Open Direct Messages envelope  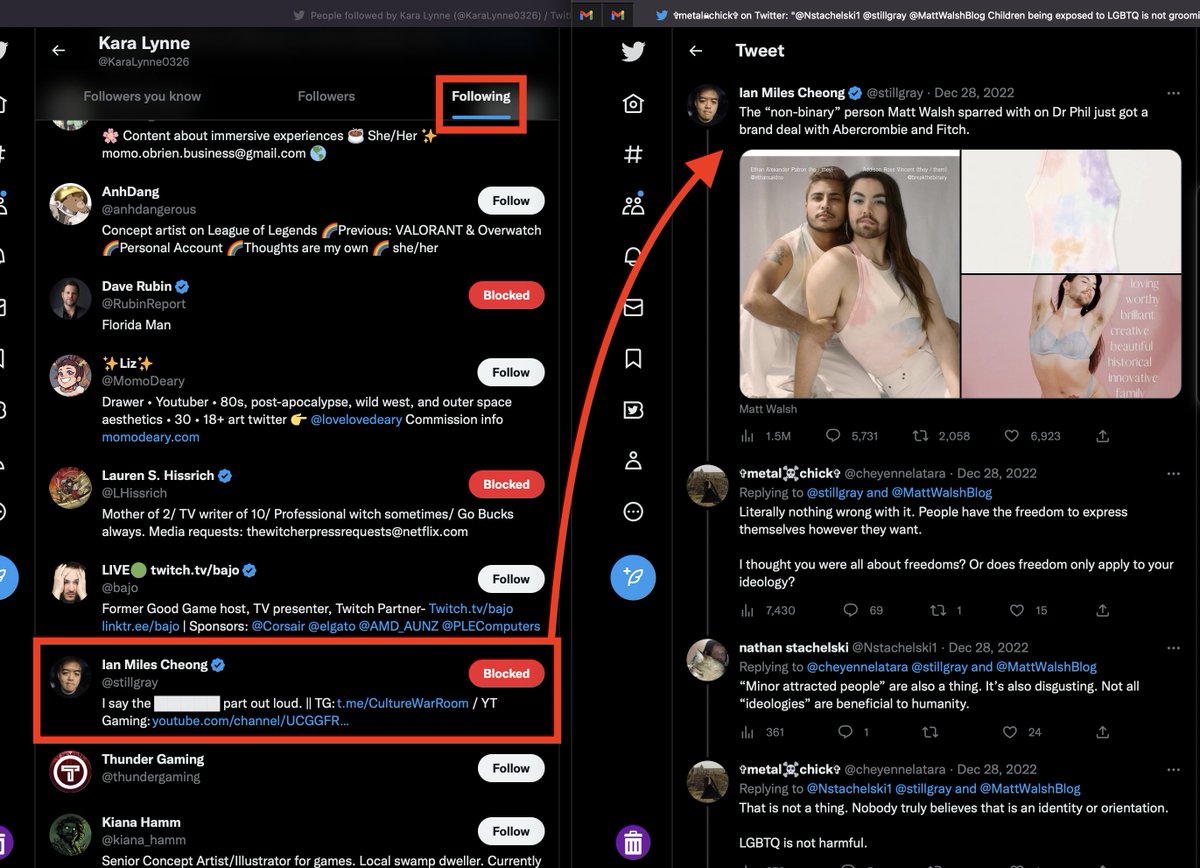coord(633,307)
